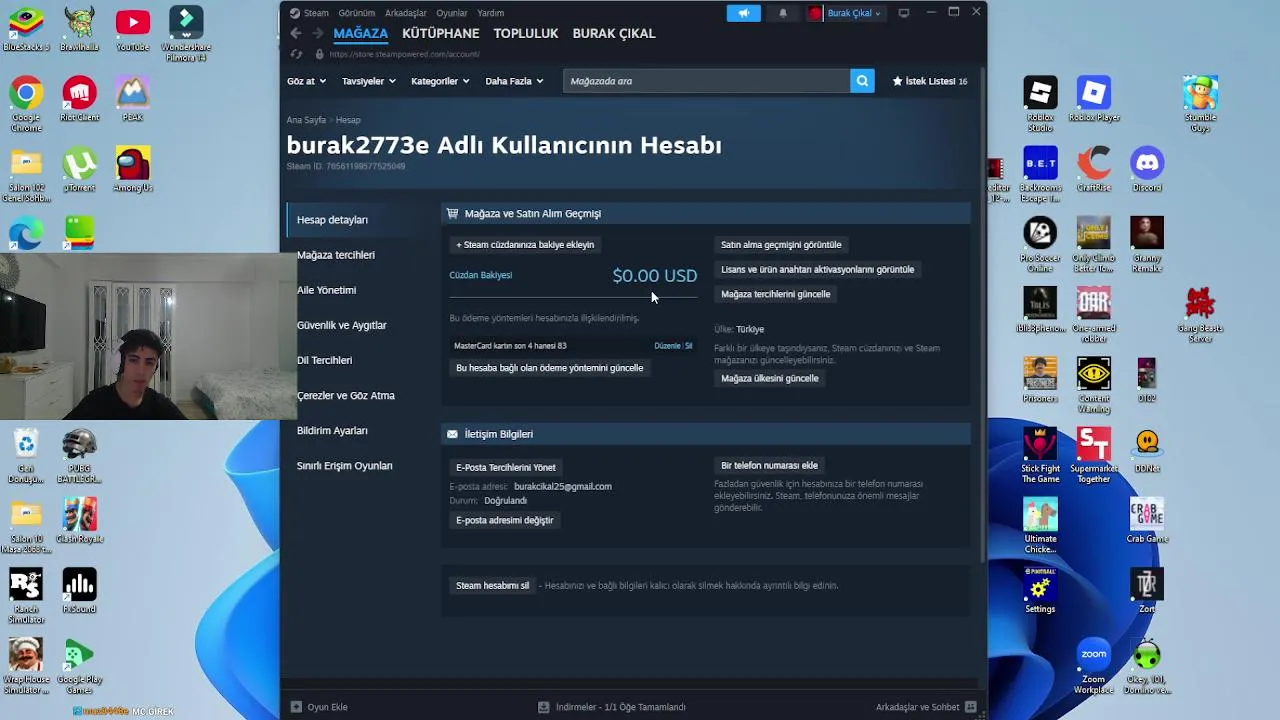Image resolution: width=1280 pixels, height=720 pixels.
Task: Open Wondershare Filmora desktop shortcut
Action: (x=186, y=34)
